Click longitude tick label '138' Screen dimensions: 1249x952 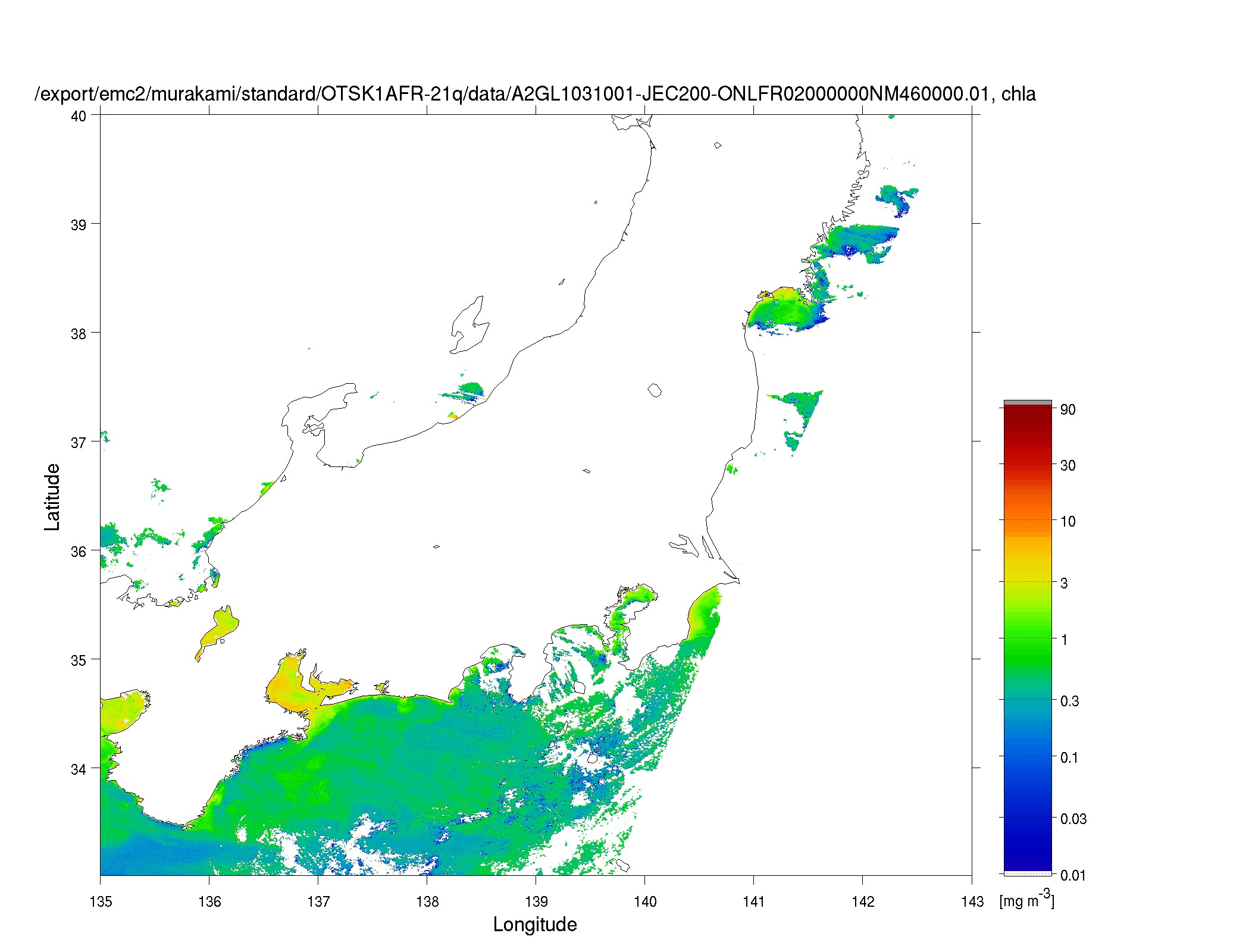pos(427,901)
